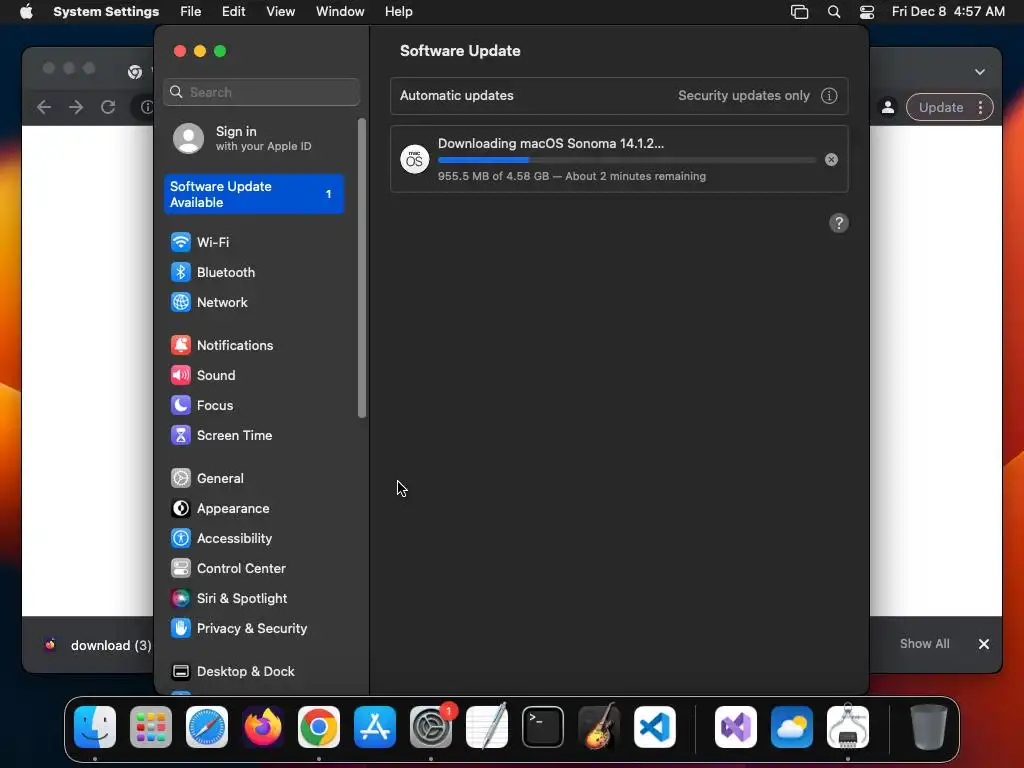Image resolution: width=1024 pixels, height=768 pixels.
Task: Open the File menu
Action: (191, 12)
